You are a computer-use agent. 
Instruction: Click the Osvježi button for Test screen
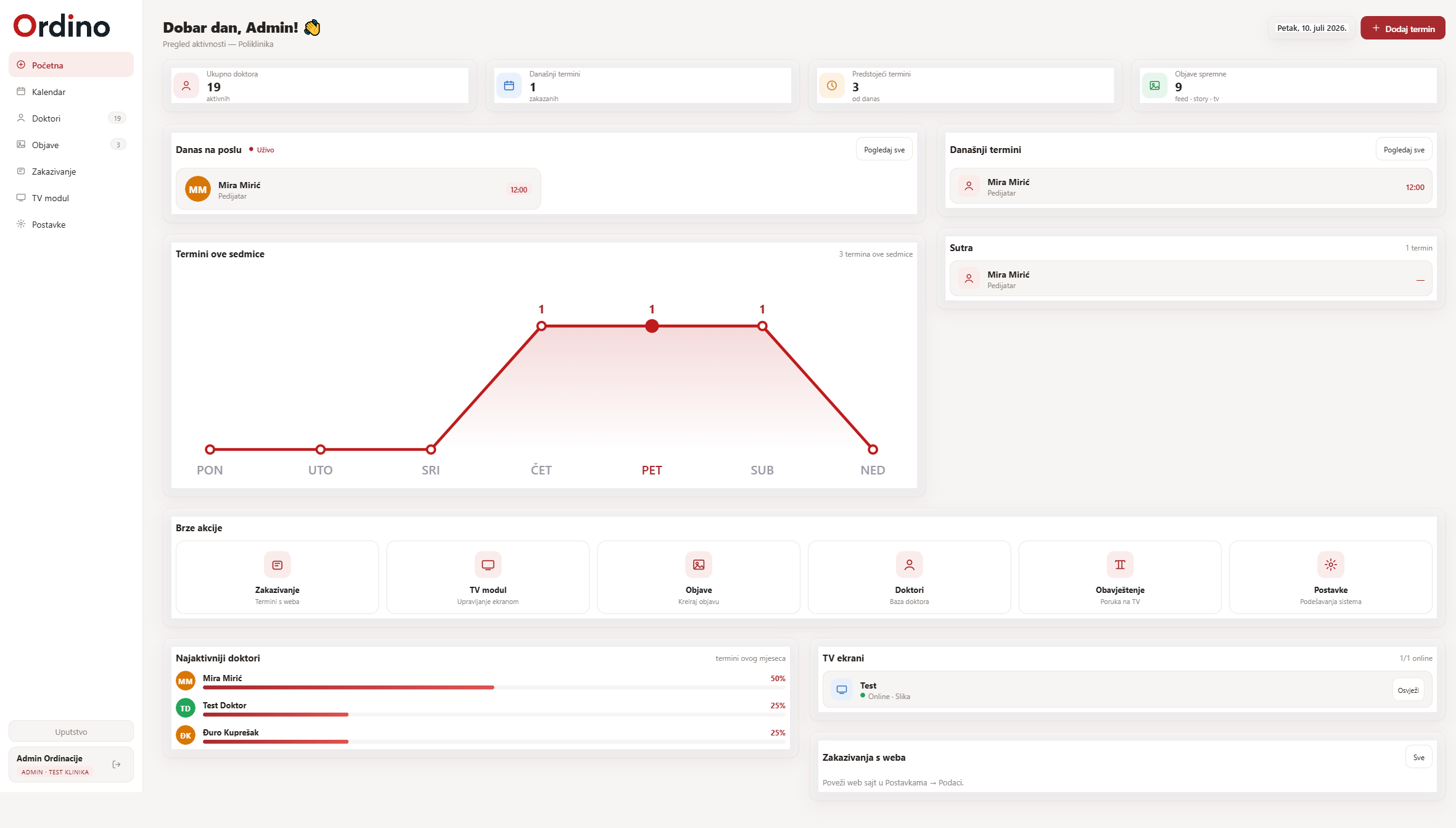[1409, 690]
